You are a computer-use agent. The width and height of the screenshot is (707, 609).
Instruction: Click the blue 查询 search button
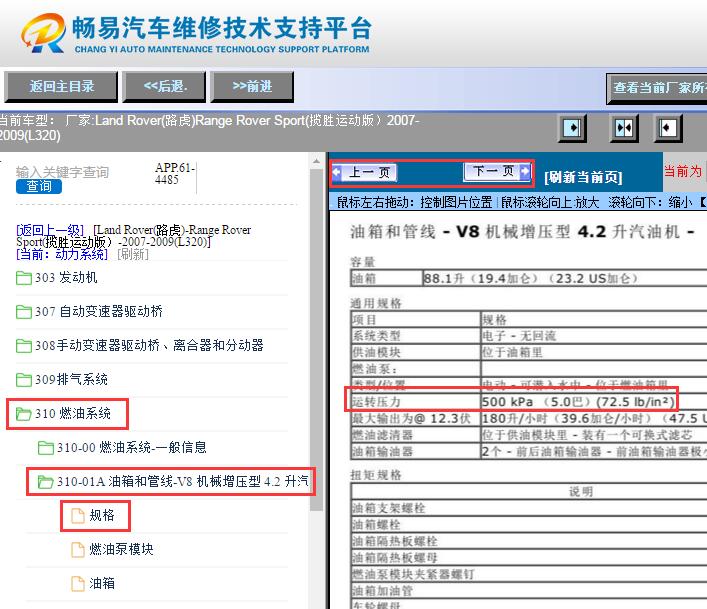38,186
